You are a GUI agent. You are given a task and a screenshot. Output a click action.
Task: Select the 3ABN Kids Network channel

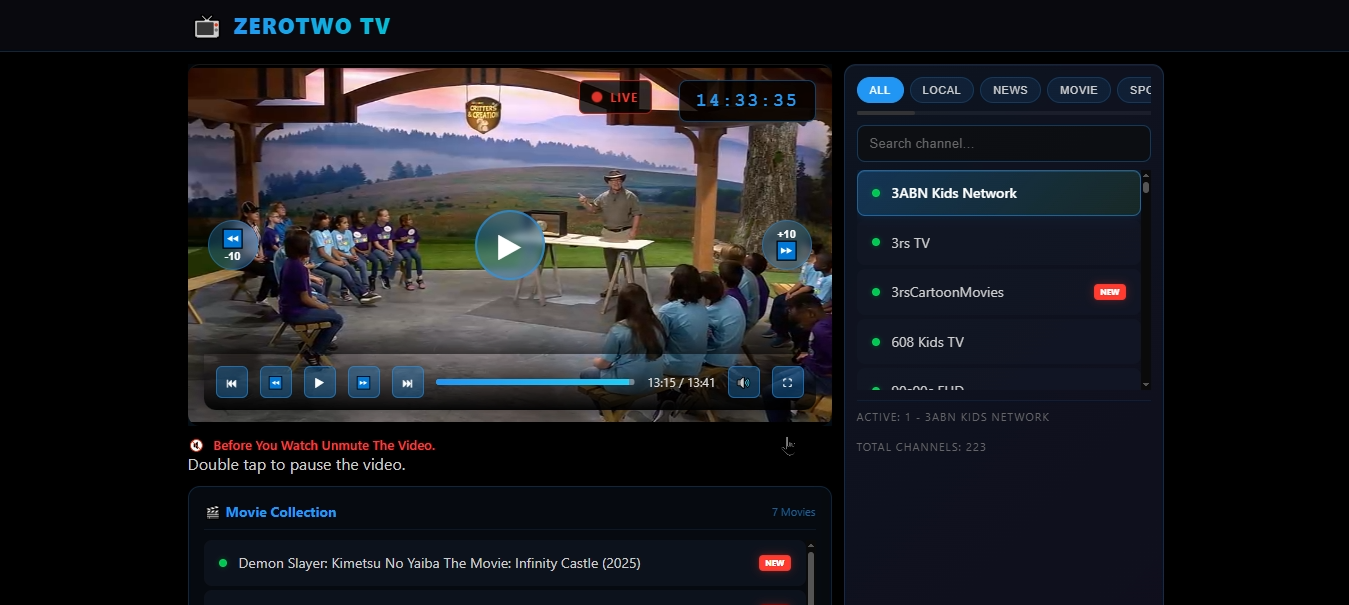[999, 193]
